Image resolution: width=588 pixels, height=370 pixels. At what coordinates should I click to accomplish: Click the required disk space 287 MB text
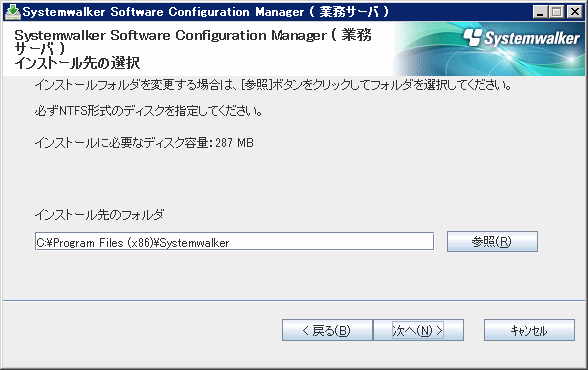144,143
